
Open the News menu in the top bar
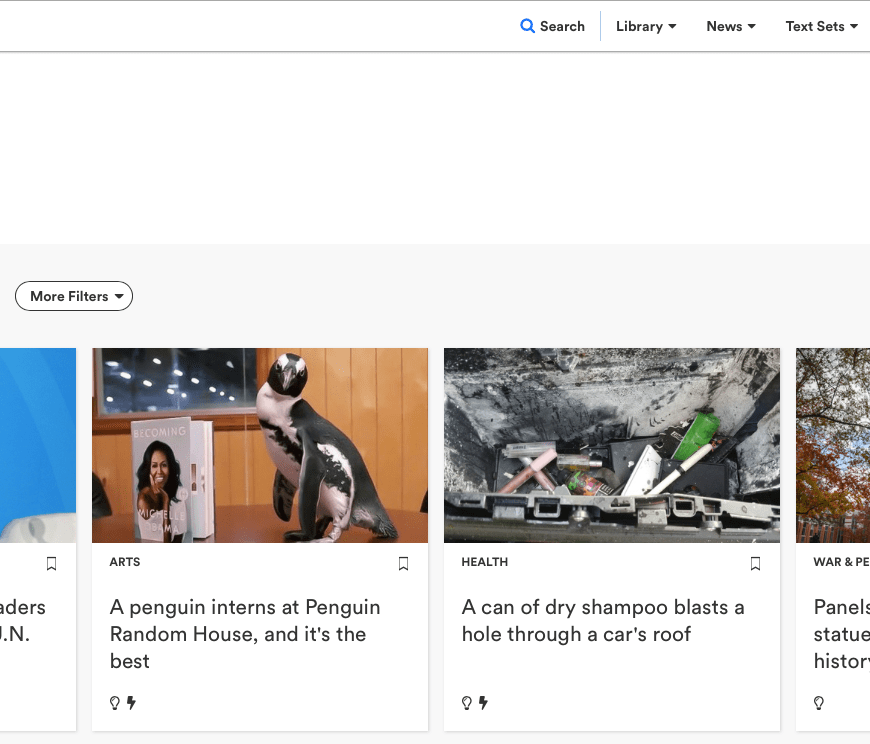(x=730, y=26)
